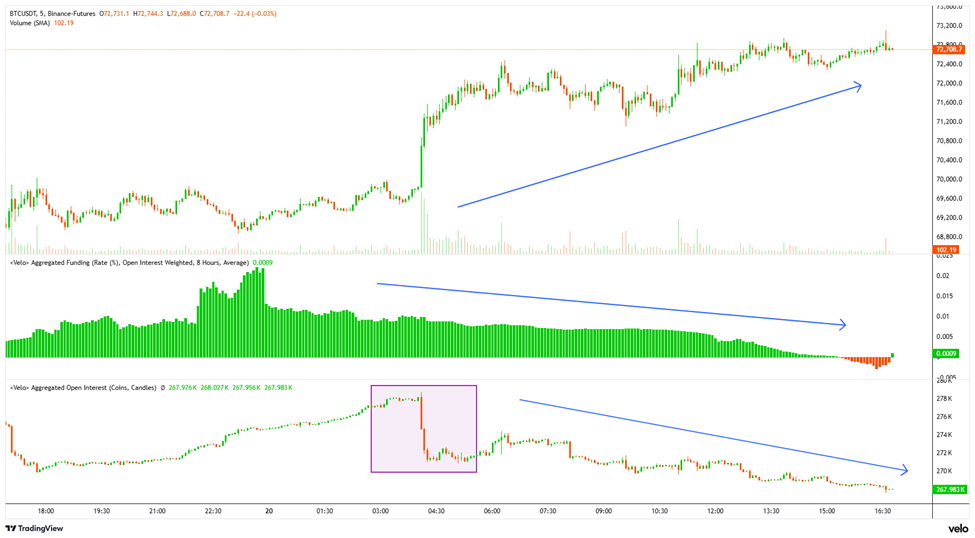Click the Velo Aggregated Funding indicator title
The image size is (975, 538).
tap(129, 263)
